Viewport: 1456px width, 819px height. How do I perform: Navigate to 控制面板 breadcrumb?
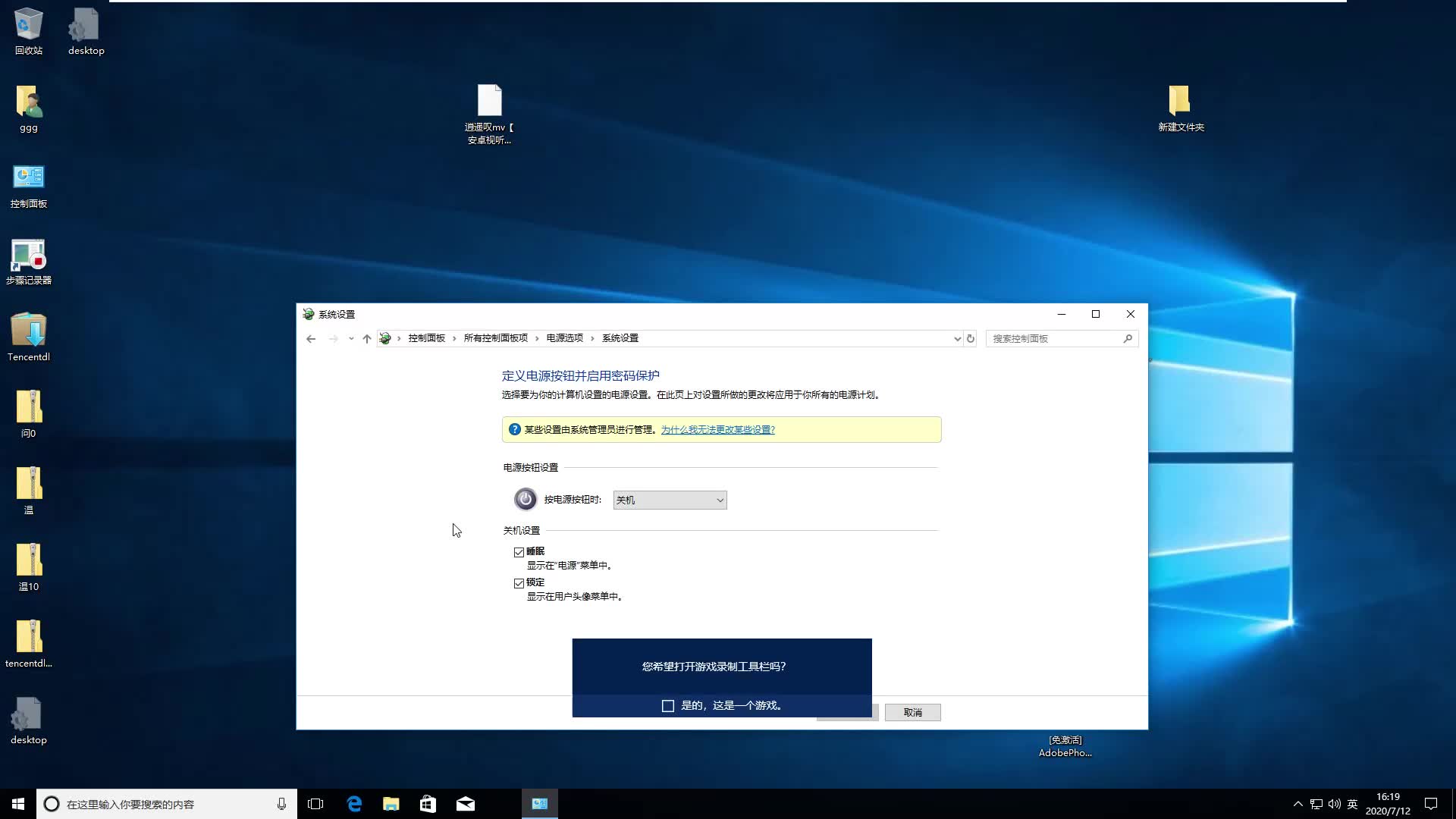tap(426, 338)
